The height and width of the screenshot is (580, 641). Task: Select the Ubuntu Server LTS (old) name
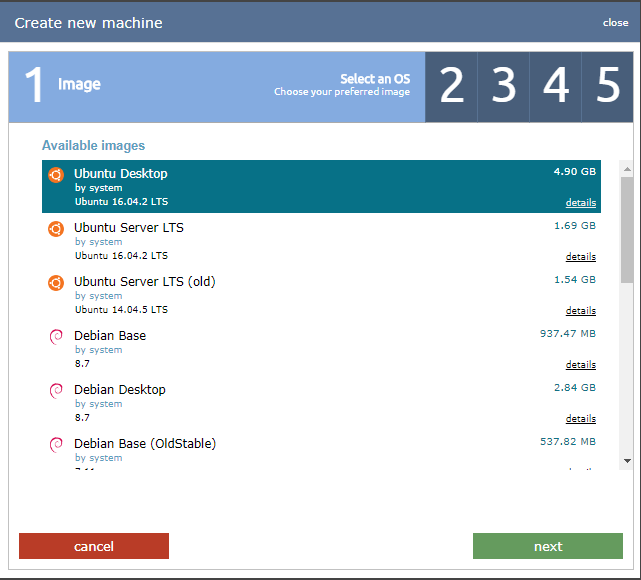point(145,282)
